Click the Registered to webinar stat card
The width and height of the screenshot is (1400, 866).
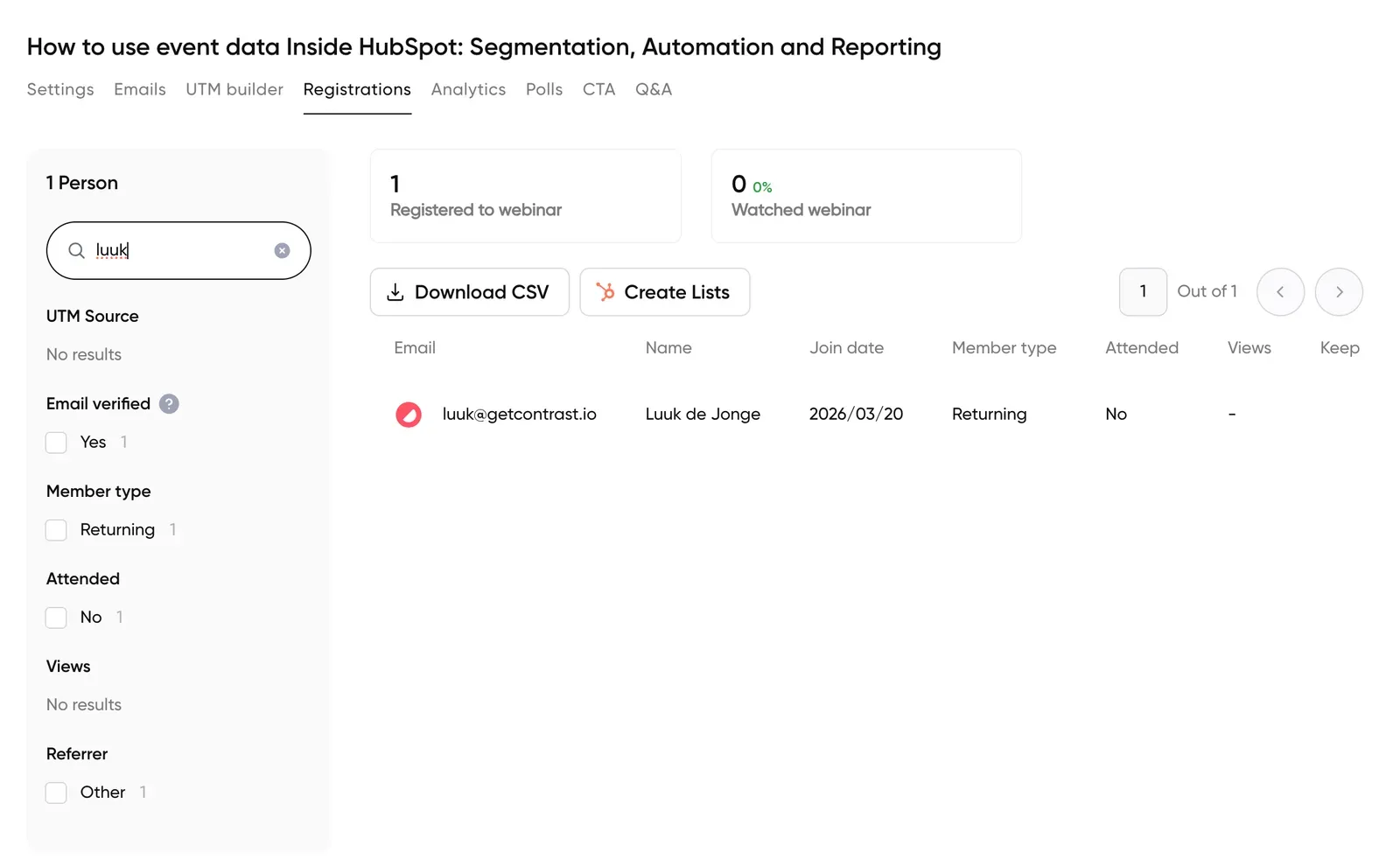click(526, 196)
